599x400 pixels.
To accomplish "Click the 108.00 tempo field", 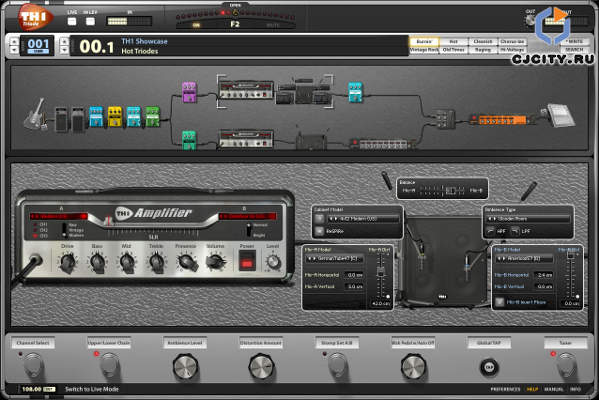I will point(32,389).
